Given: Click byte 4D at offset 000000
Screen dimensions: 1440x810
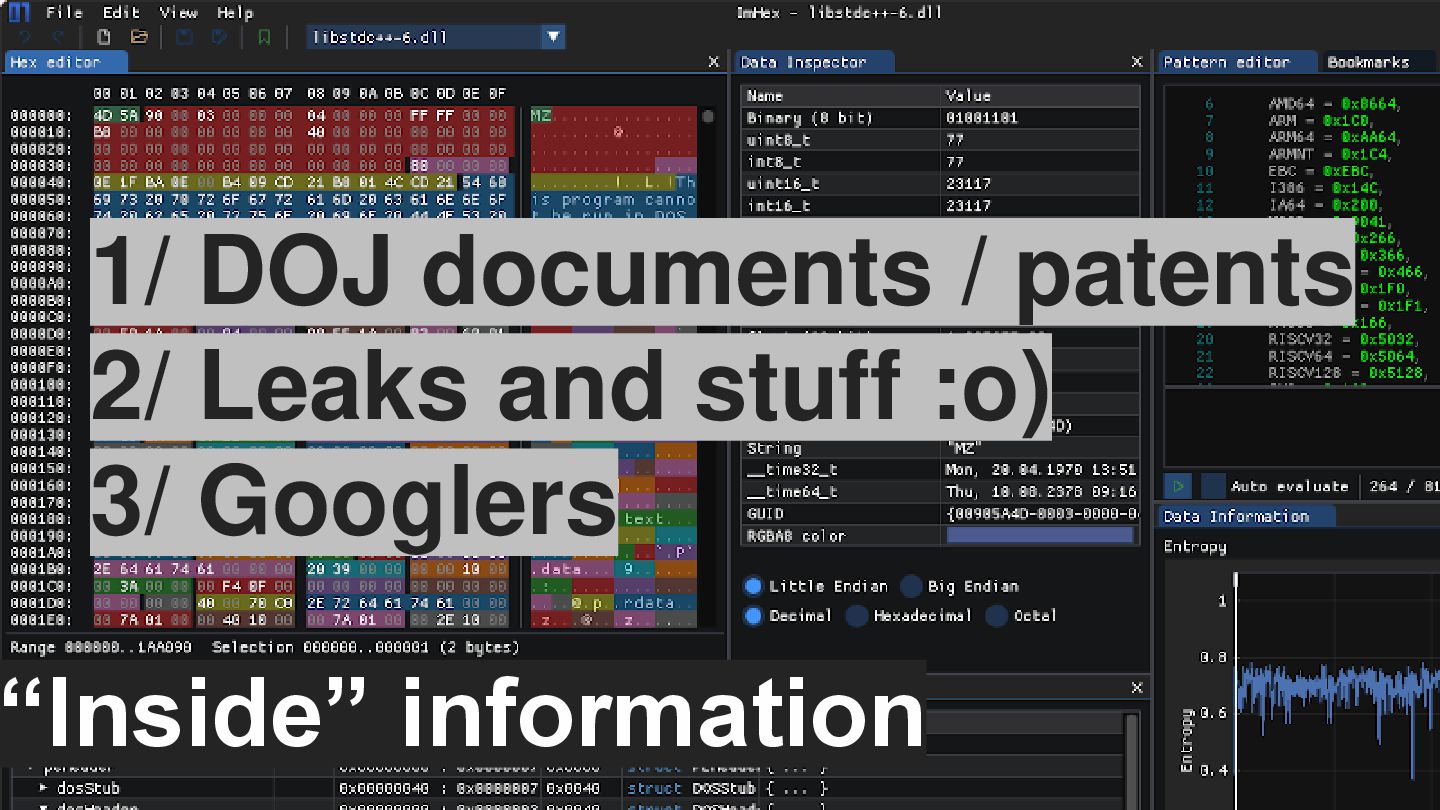Looking at the screenshot, I should tap(102, 116).
